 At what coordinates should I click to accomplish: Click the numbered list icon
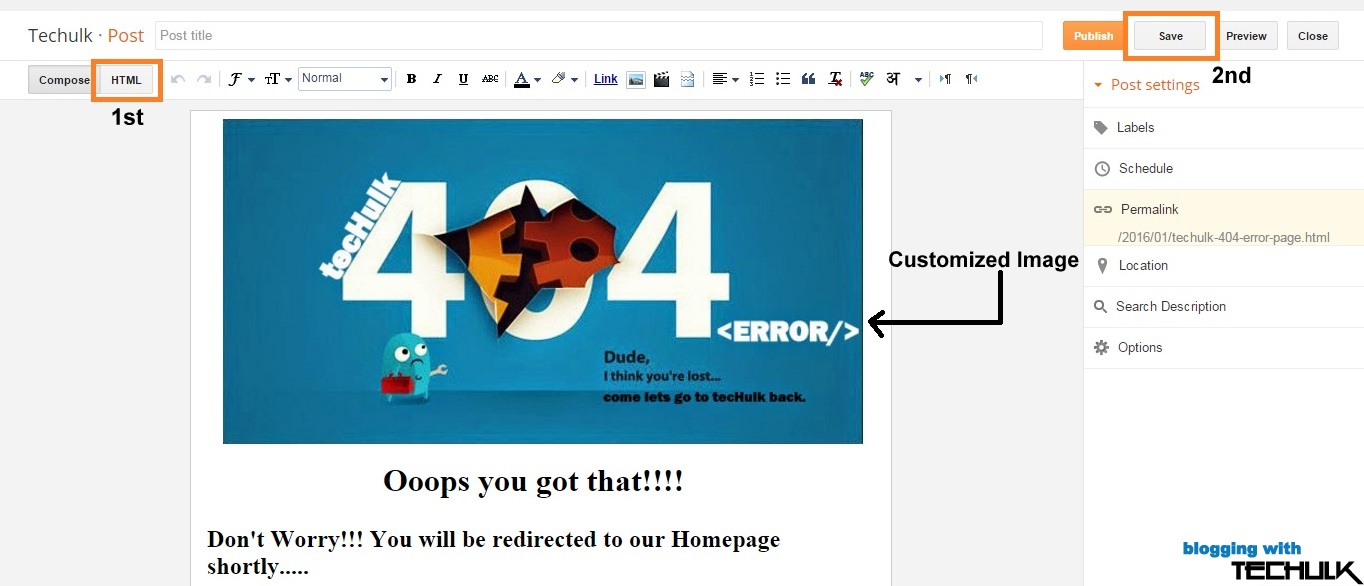[x=757, y=79]
